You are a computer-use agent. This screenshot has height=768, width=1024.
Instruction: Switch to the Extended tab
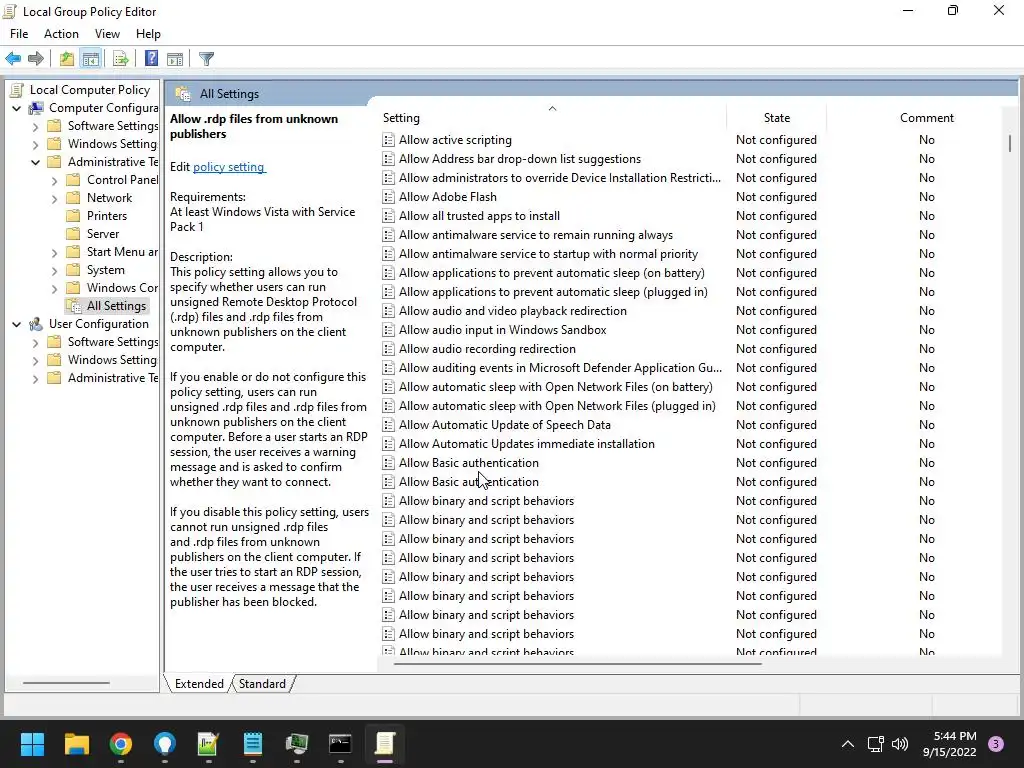coord(199,684)
